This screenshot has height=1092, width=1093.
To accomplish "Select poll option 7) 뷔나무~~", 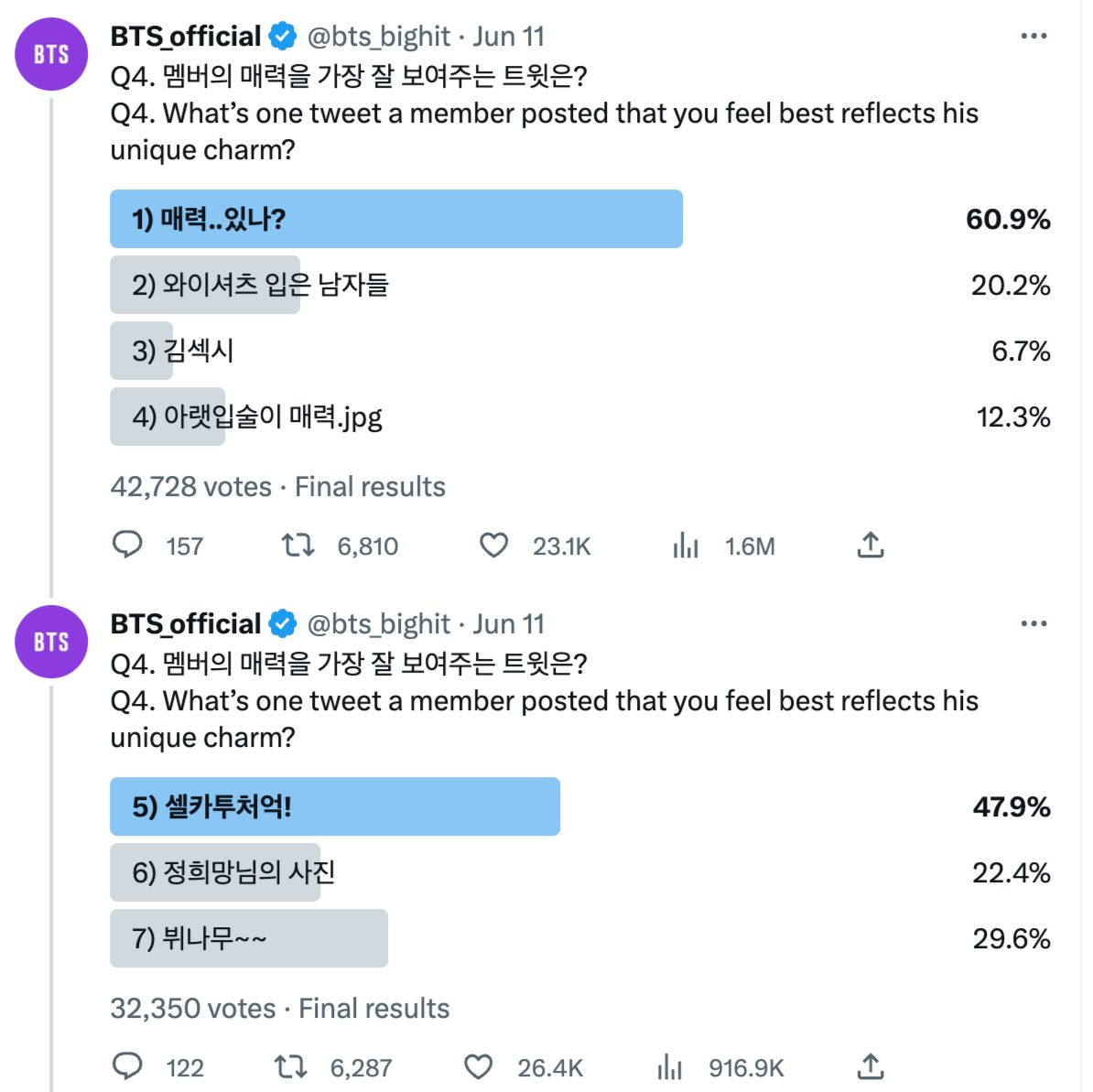I will point(248,938).
